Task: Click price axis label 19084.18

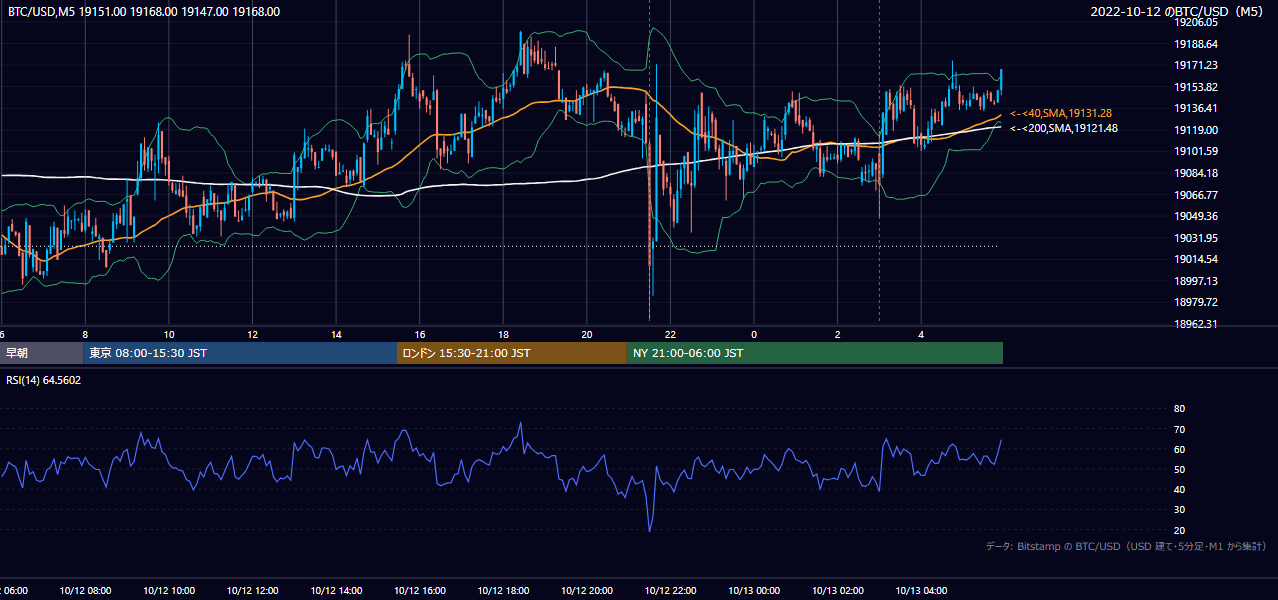Action: pyautogui.click(x=1196, y=173)
